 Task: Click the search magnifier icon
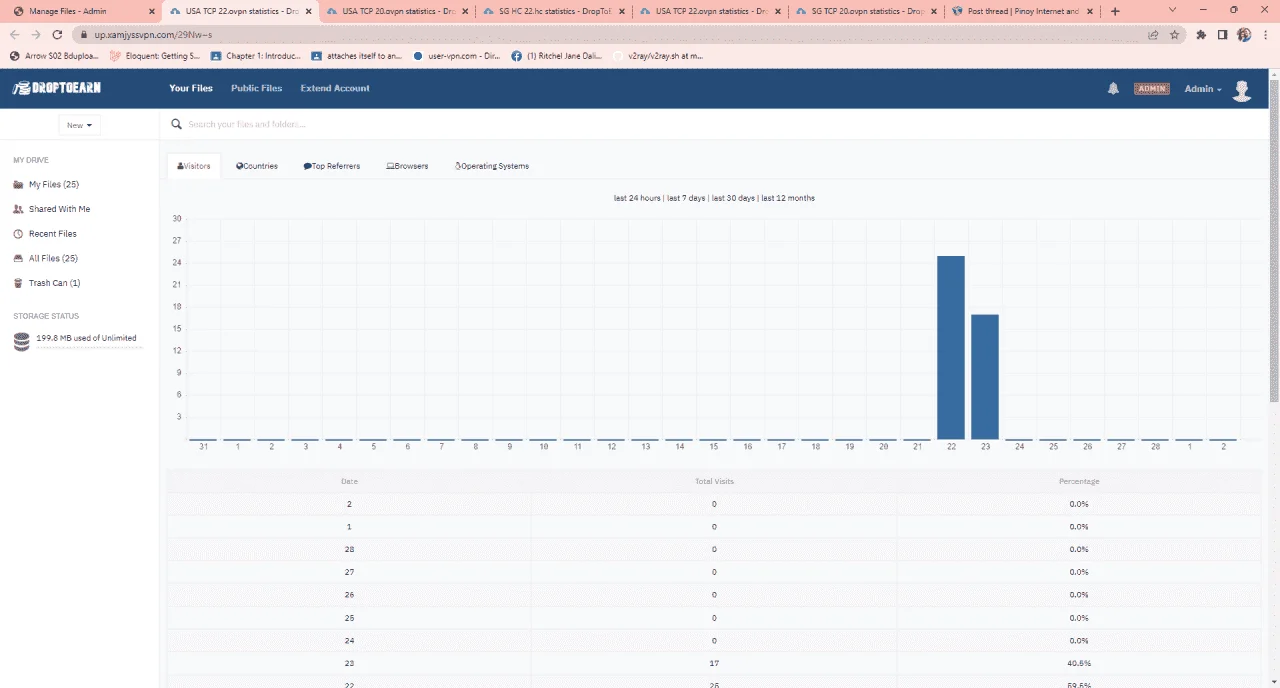coord(177,124)
